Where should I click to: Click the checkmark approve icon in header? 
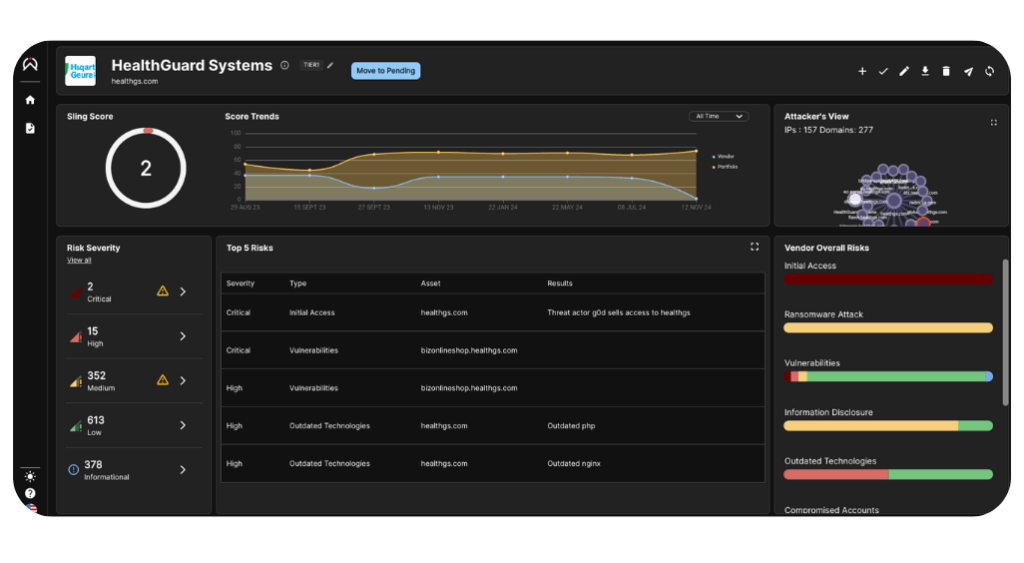pyautogui.click(x=883, y=71)
